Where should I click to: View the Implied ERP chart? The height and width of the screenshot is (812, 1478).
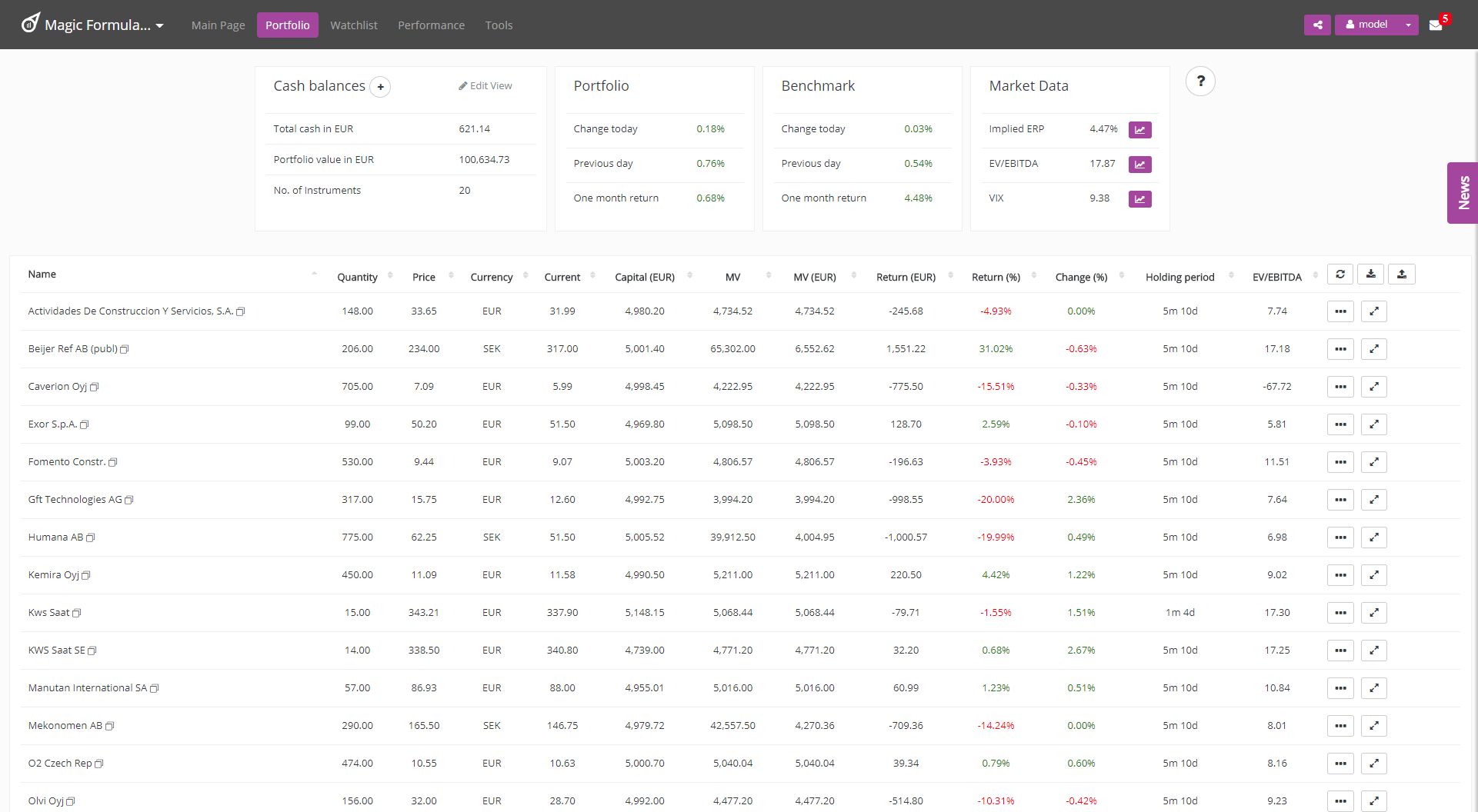(x=1139, y=129)
